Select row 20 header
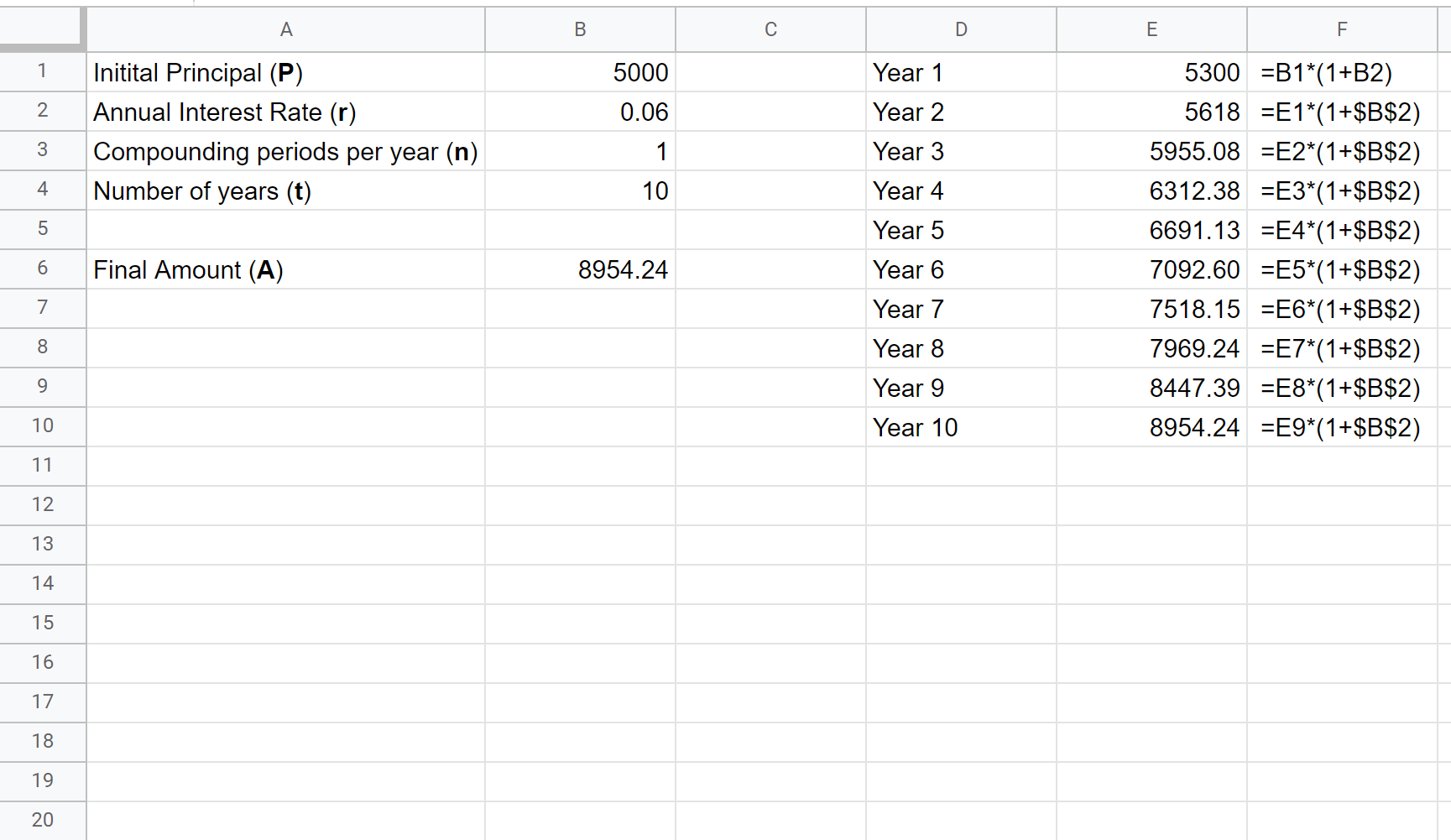The width and height of the screenshot is (1451, 840). click(x=42, y=820)
